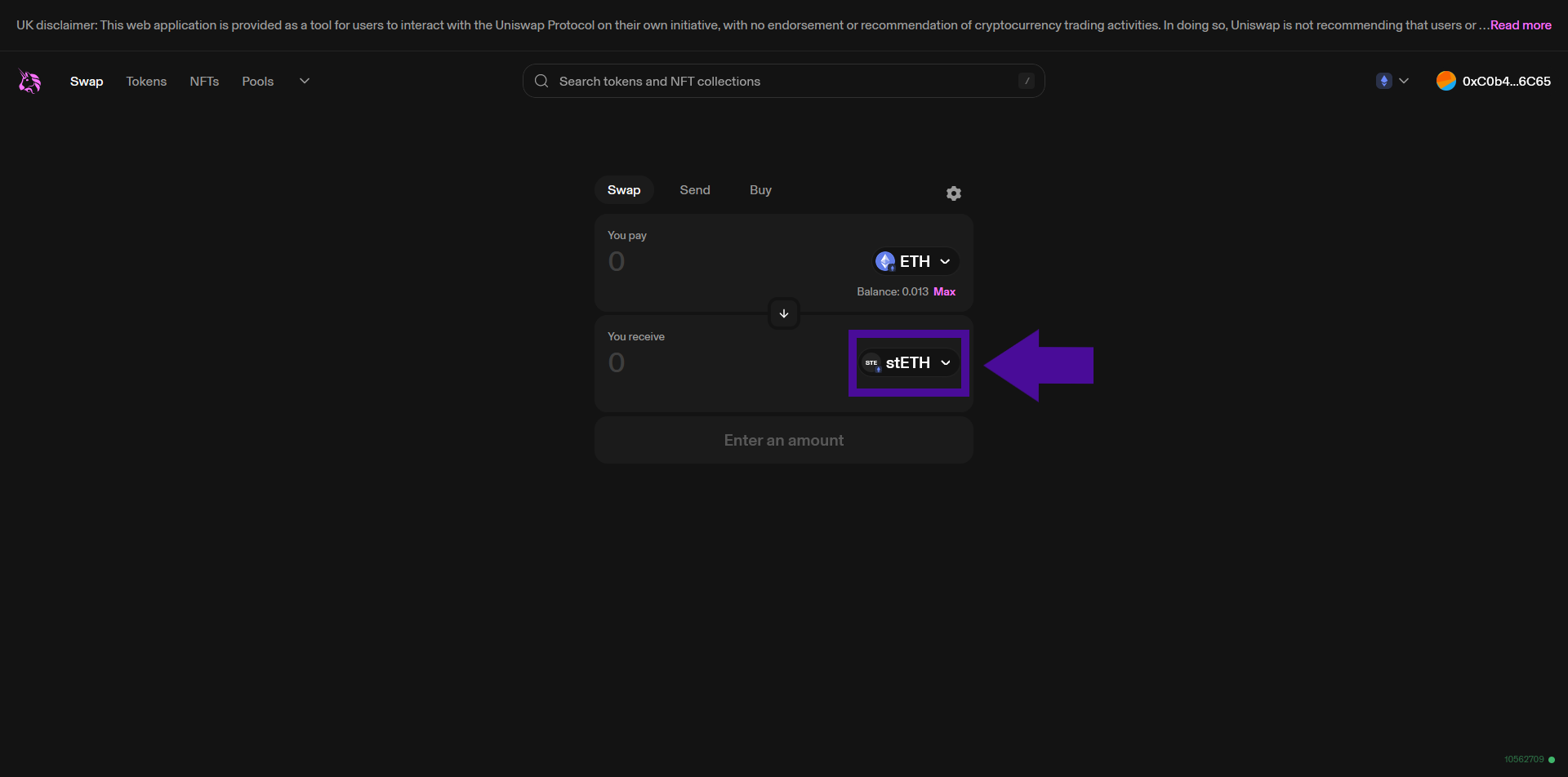1568x777 pixels.
Task: Click the orange wallet avatar icon
Action: click(x=1445, y=81)
